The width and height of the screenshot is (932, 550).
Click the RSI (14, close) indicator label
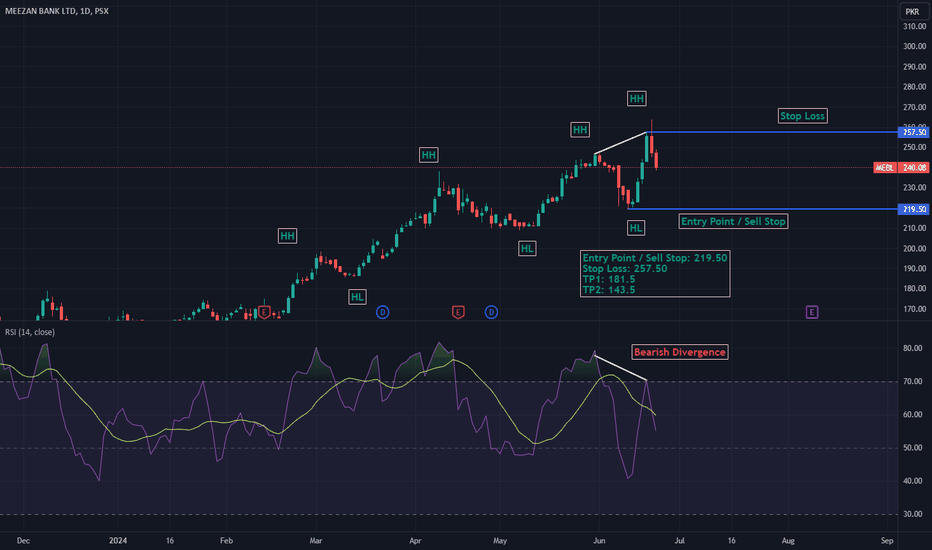(x=30, y=332)
